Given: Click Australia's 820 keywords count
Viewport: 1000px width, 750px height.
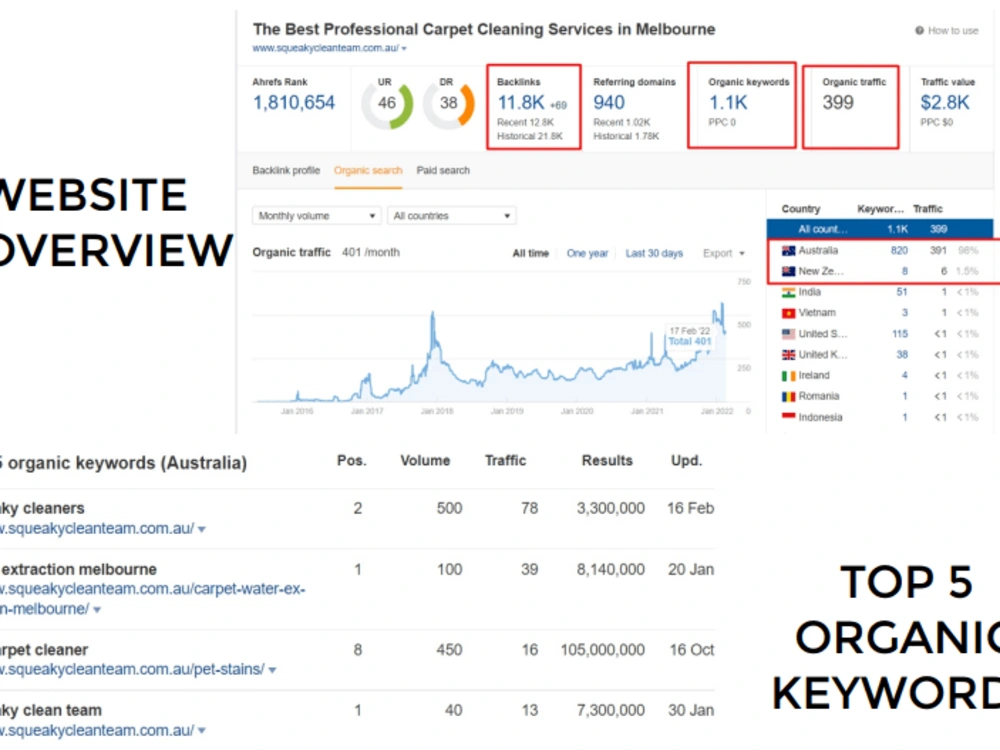Looking at the screenshot, I should tap(899, 251).
